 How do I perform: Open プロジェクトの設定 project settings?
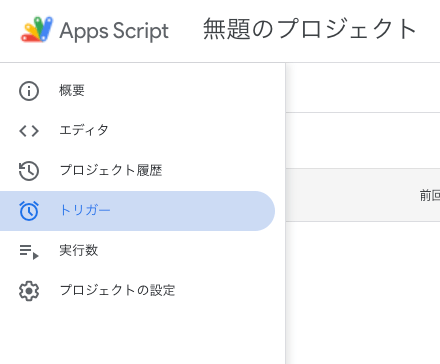(x=137, y=291)
